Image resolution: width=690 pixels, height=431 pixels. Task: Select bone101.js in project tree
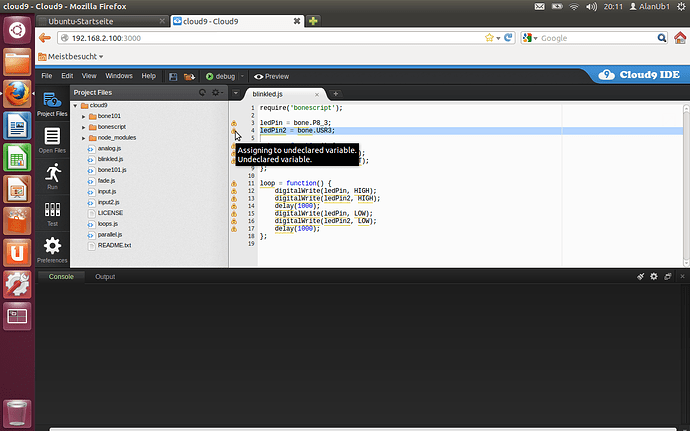coord(112,169)
